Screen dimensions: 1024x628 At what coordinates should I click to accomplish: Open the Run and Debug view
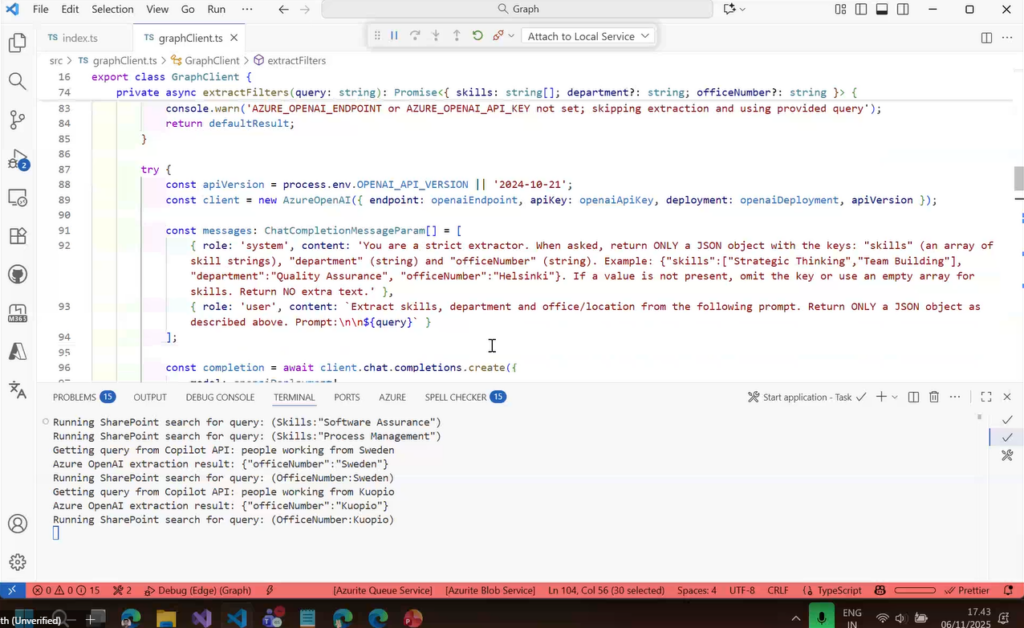click(x=17, y=159)
